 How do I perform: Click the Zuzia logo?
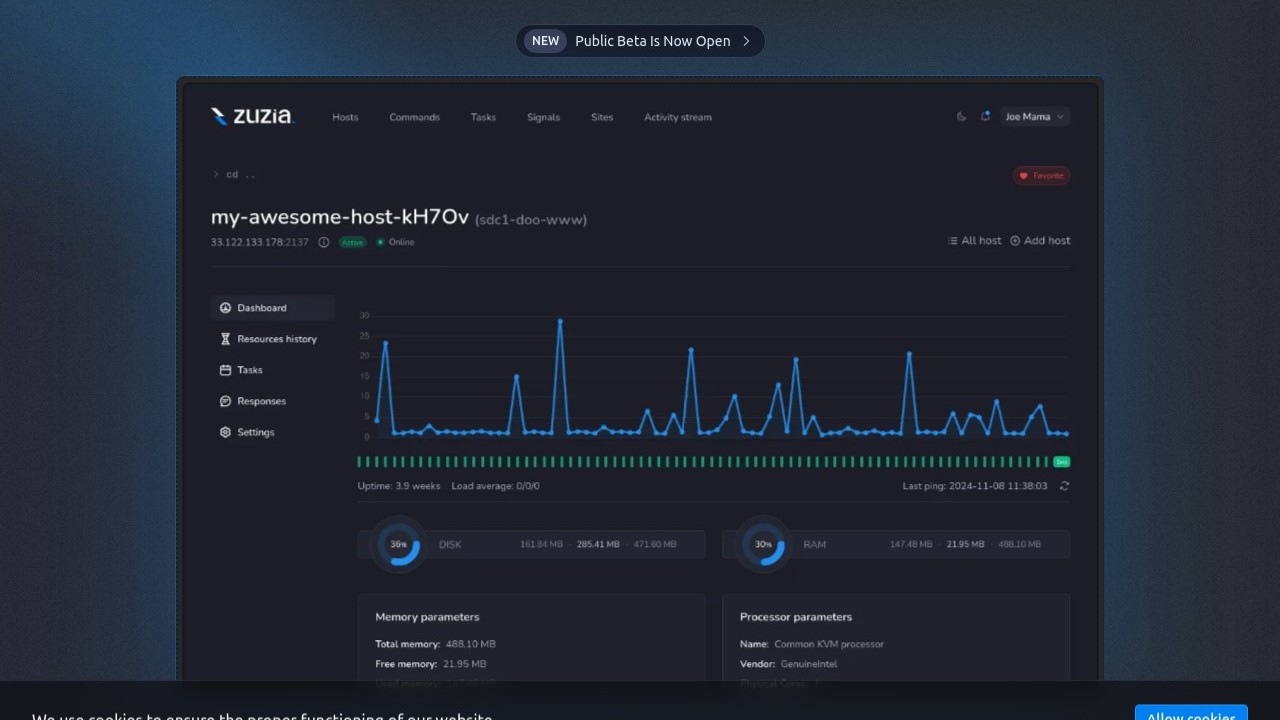click(x=252, y=117)
